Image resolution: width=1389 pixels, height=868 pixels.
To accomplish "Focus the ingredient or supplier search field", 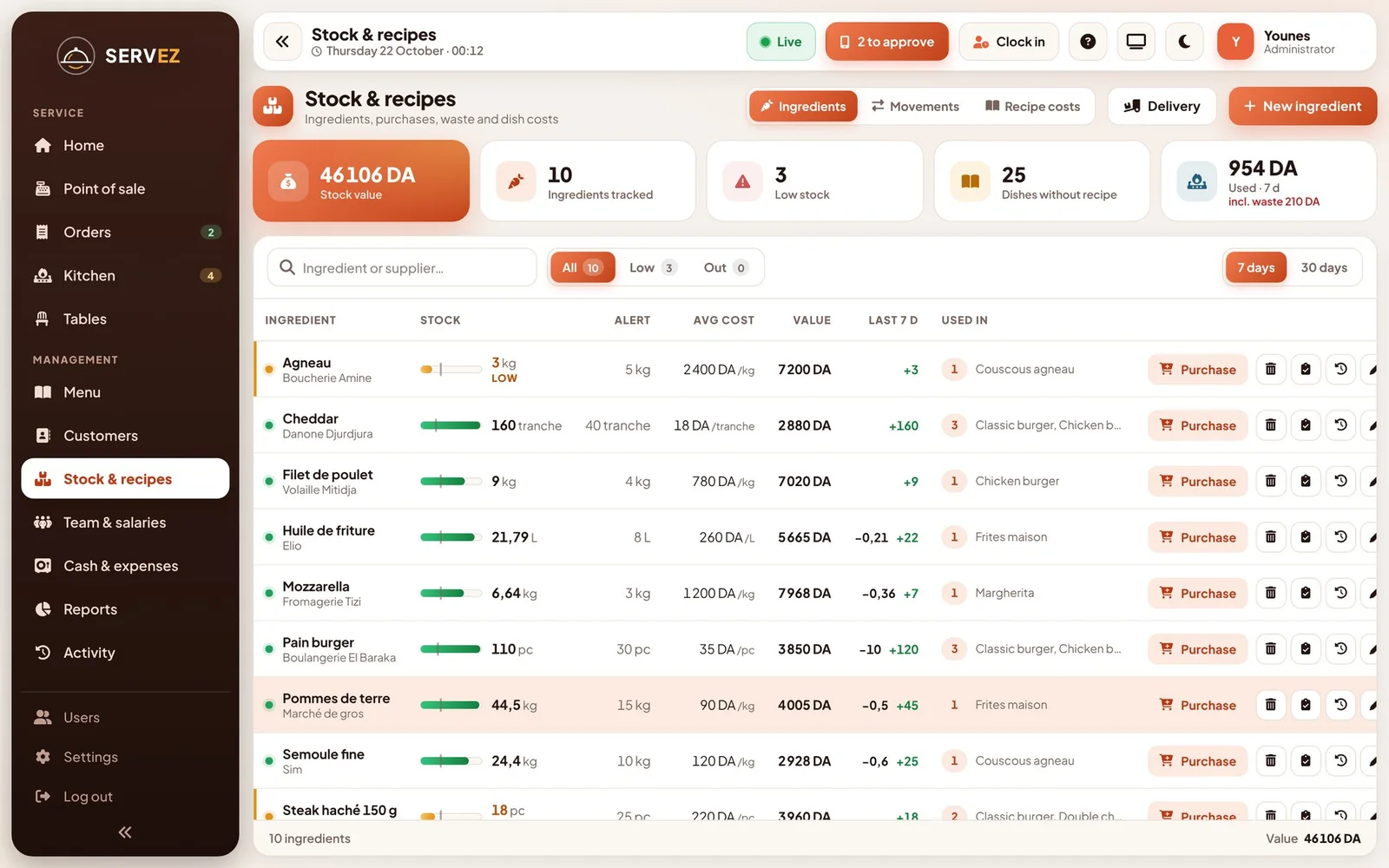I will pos(402,267).
